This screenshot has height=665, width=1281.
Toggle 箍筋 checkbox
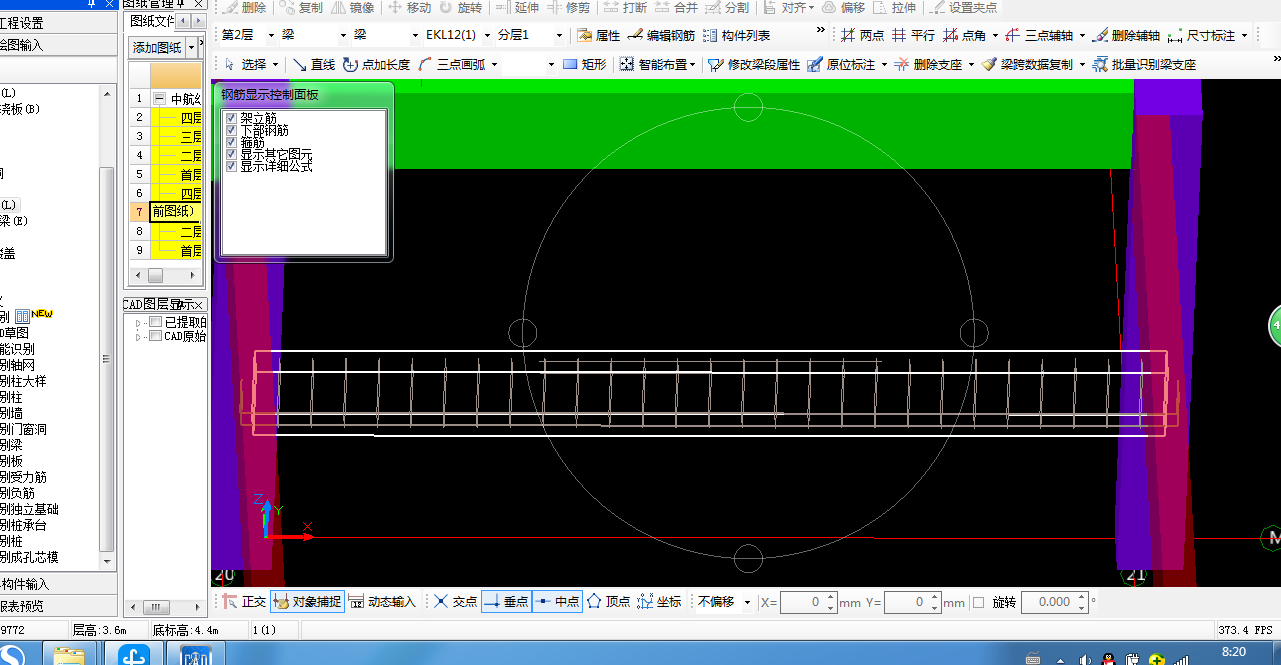point(231,143)
